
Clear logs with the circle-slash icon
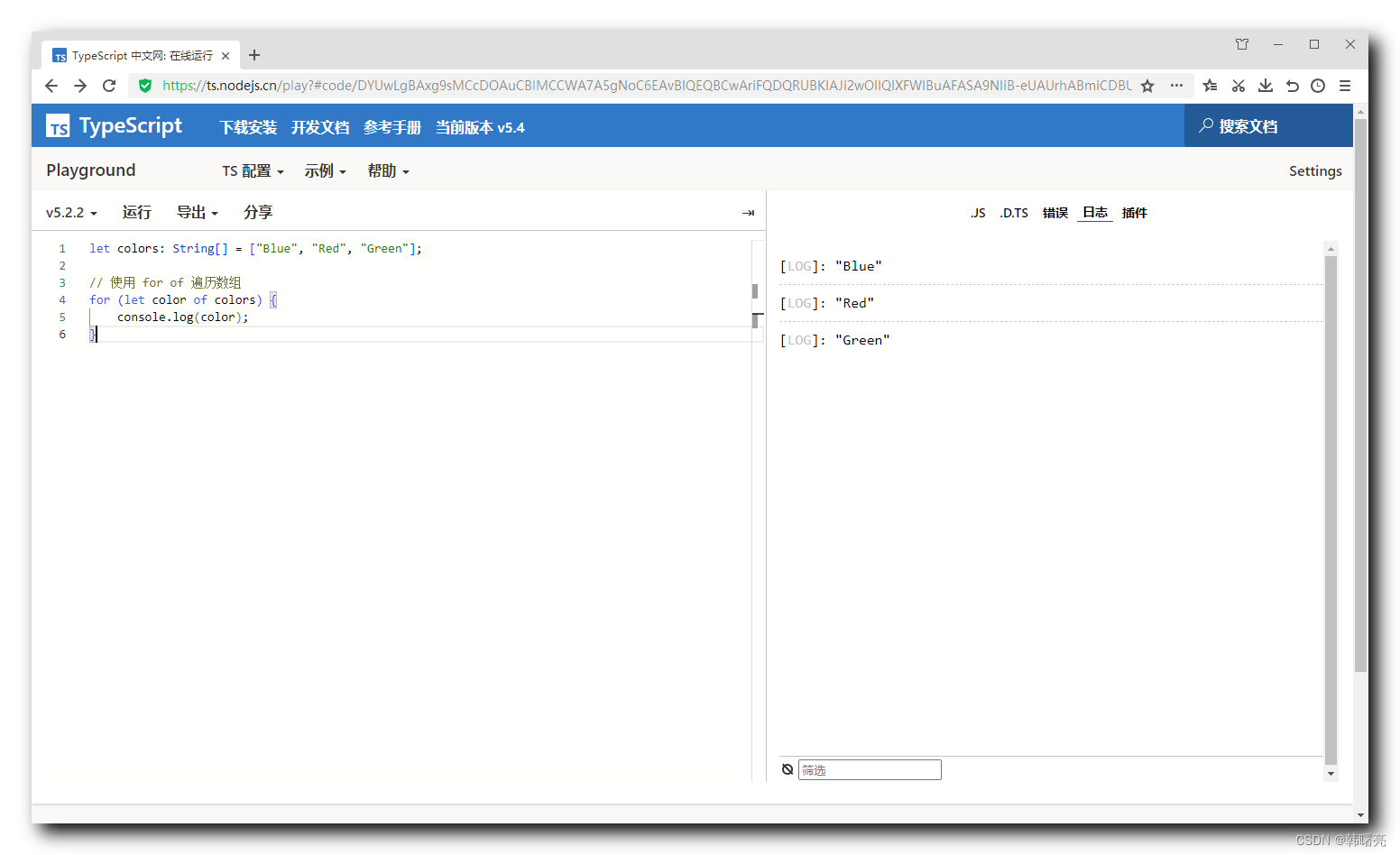click(x=787, y=769)
